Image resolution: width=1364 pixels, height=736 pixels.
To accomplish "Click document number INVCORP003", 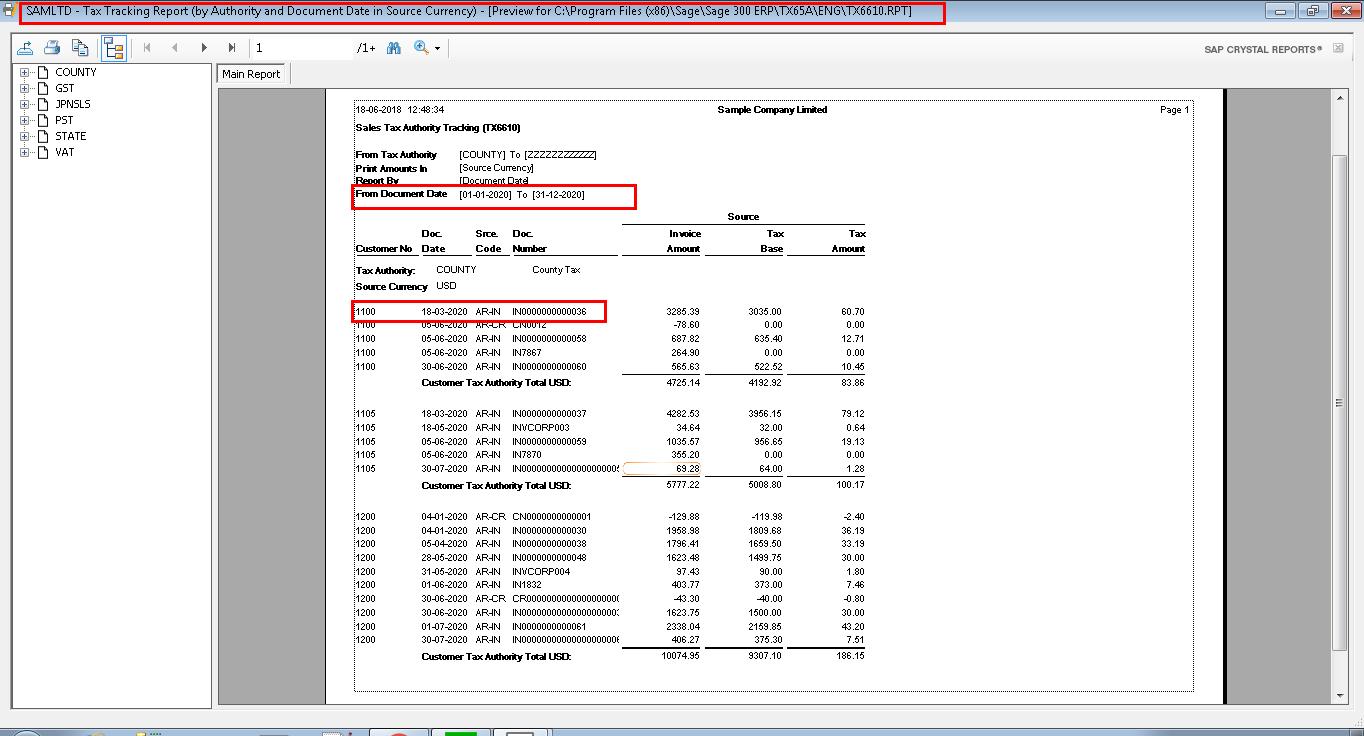I will click(x=540, y=428).
